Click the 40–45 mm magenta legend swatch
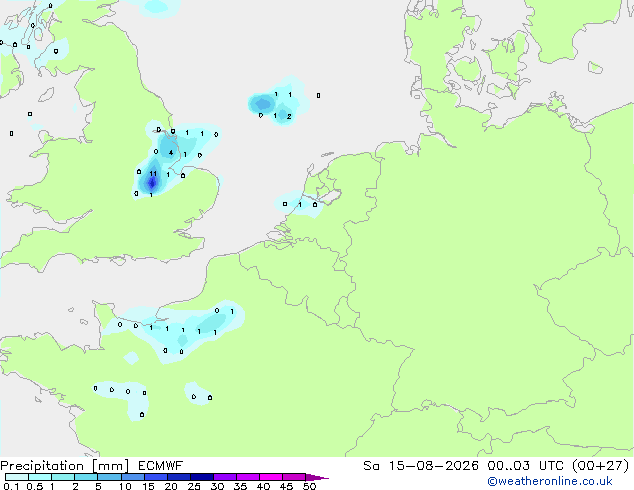 271,477
